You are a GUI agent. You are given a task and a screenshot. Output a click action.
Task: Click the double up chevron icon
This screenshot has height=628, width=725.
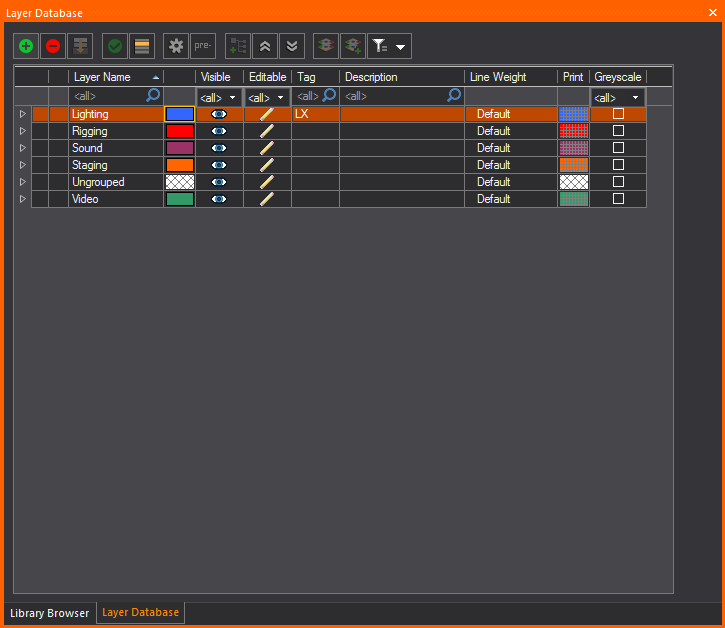(265, 46)
